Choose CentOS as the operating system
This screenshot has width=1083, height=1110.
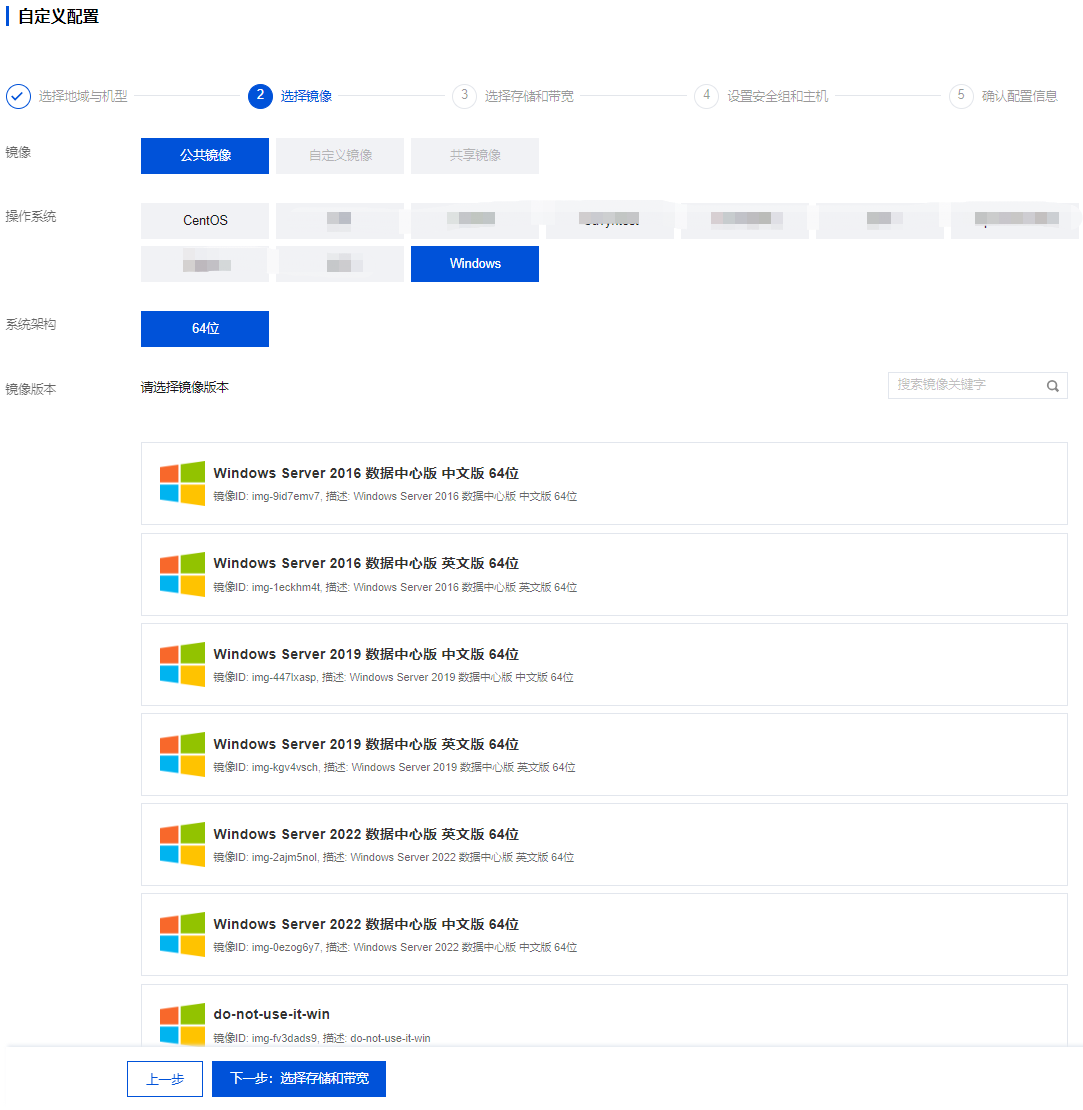[205, 221]
